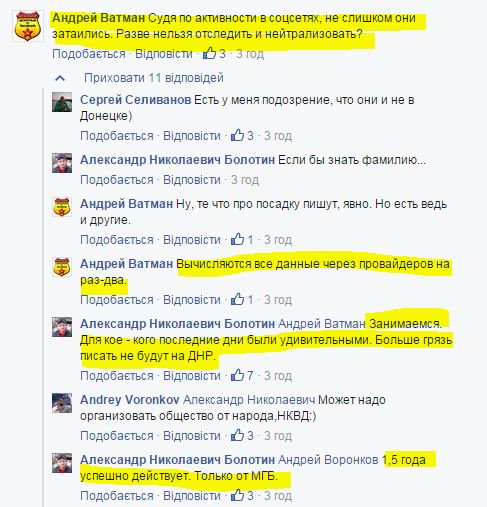Screen dimensions: 487x507
Task: Click thumbs-up icon on top Андрей Ватман comment
Action: pos(210,53)
